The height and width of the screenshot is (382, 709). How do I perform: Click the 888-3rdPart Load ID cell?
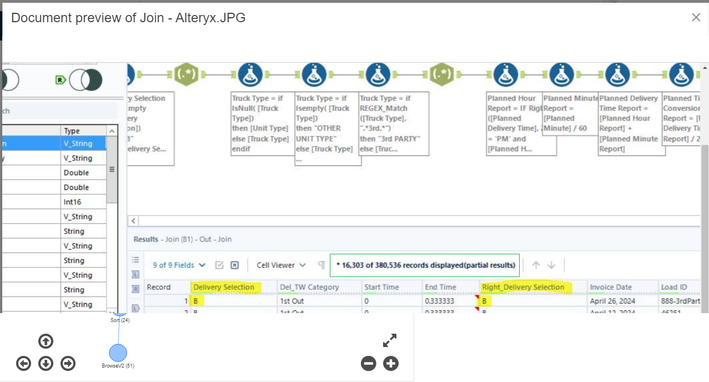coord(680,301)
